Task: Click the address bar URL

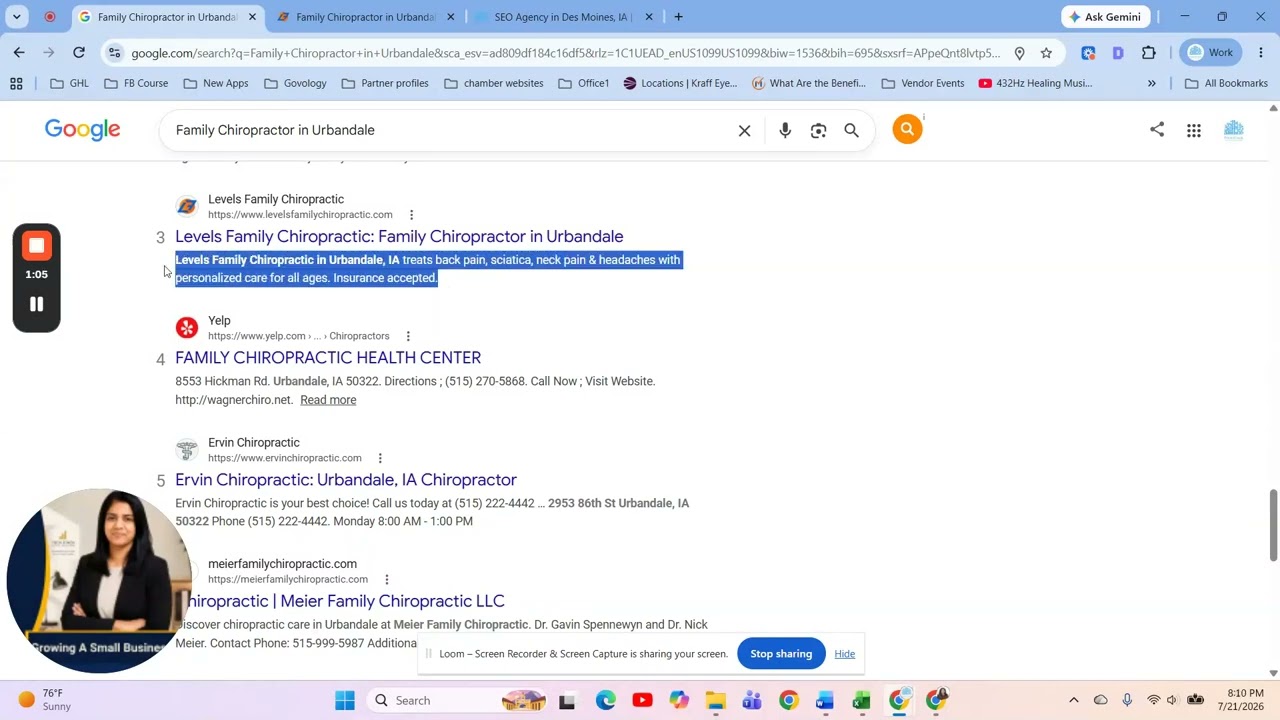Action: point(565,53)
